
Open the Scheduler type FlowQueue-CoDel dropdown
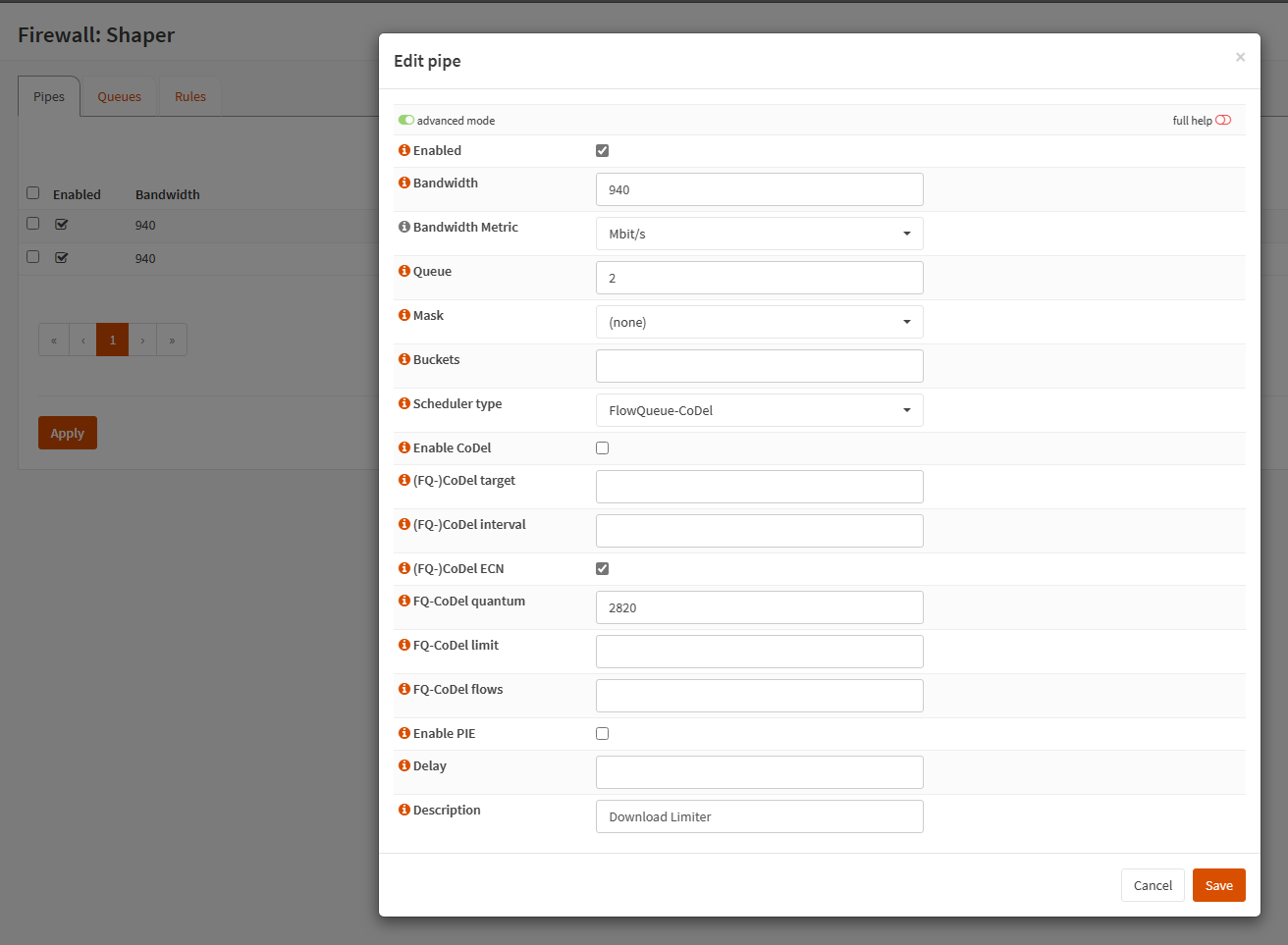point(759,410)
